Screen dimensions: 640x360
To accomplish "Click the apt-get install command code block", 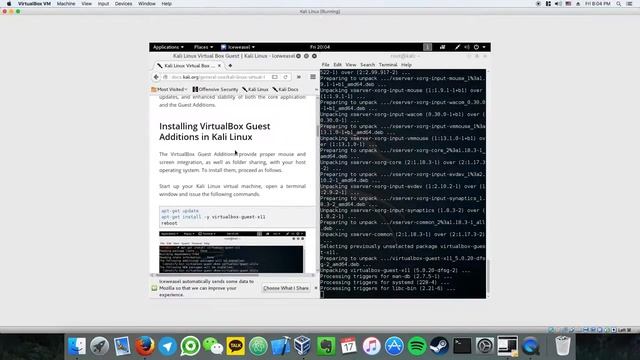I will point(237,217).
